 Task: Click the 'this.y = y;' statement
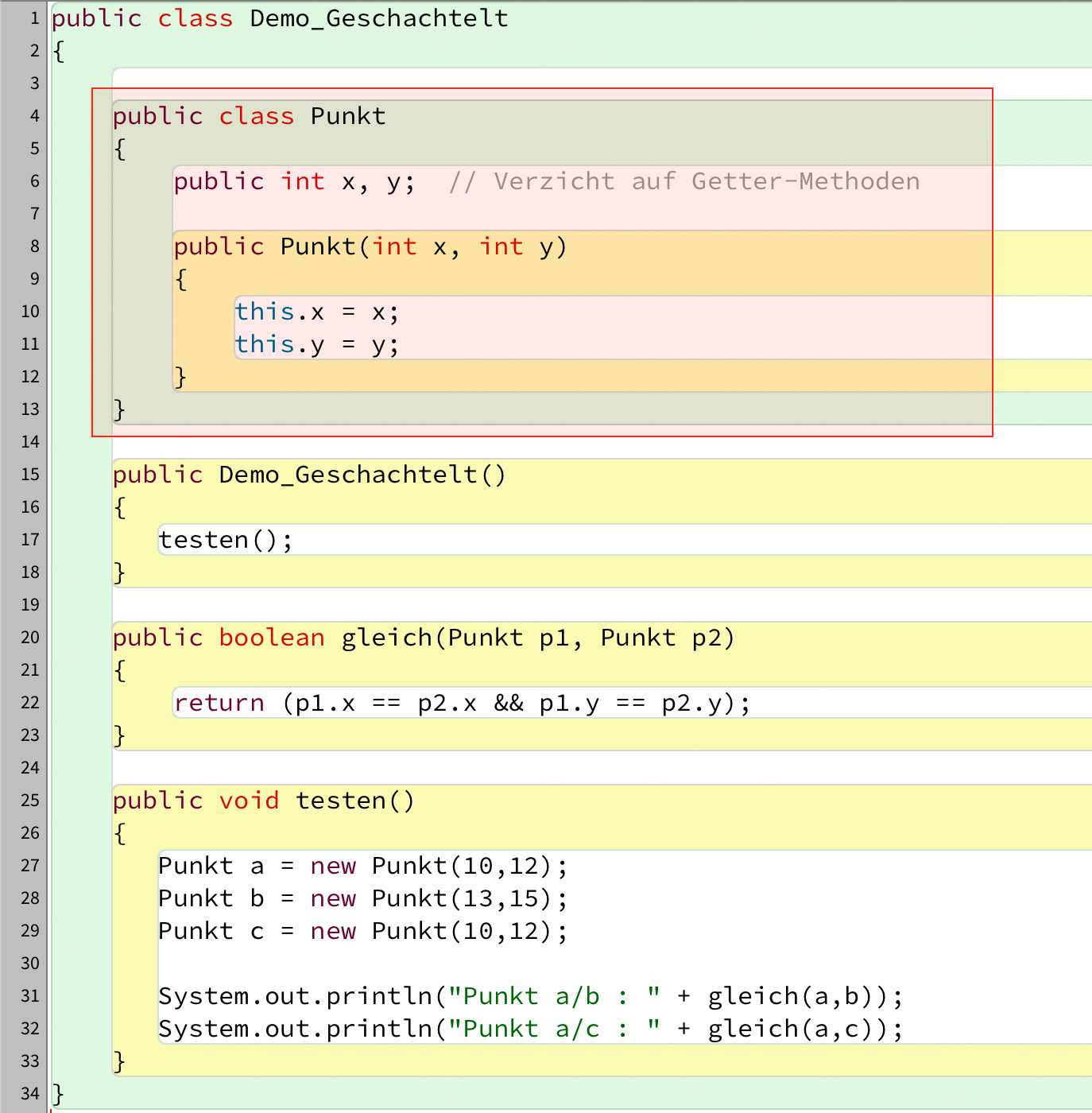pos(316,345)
